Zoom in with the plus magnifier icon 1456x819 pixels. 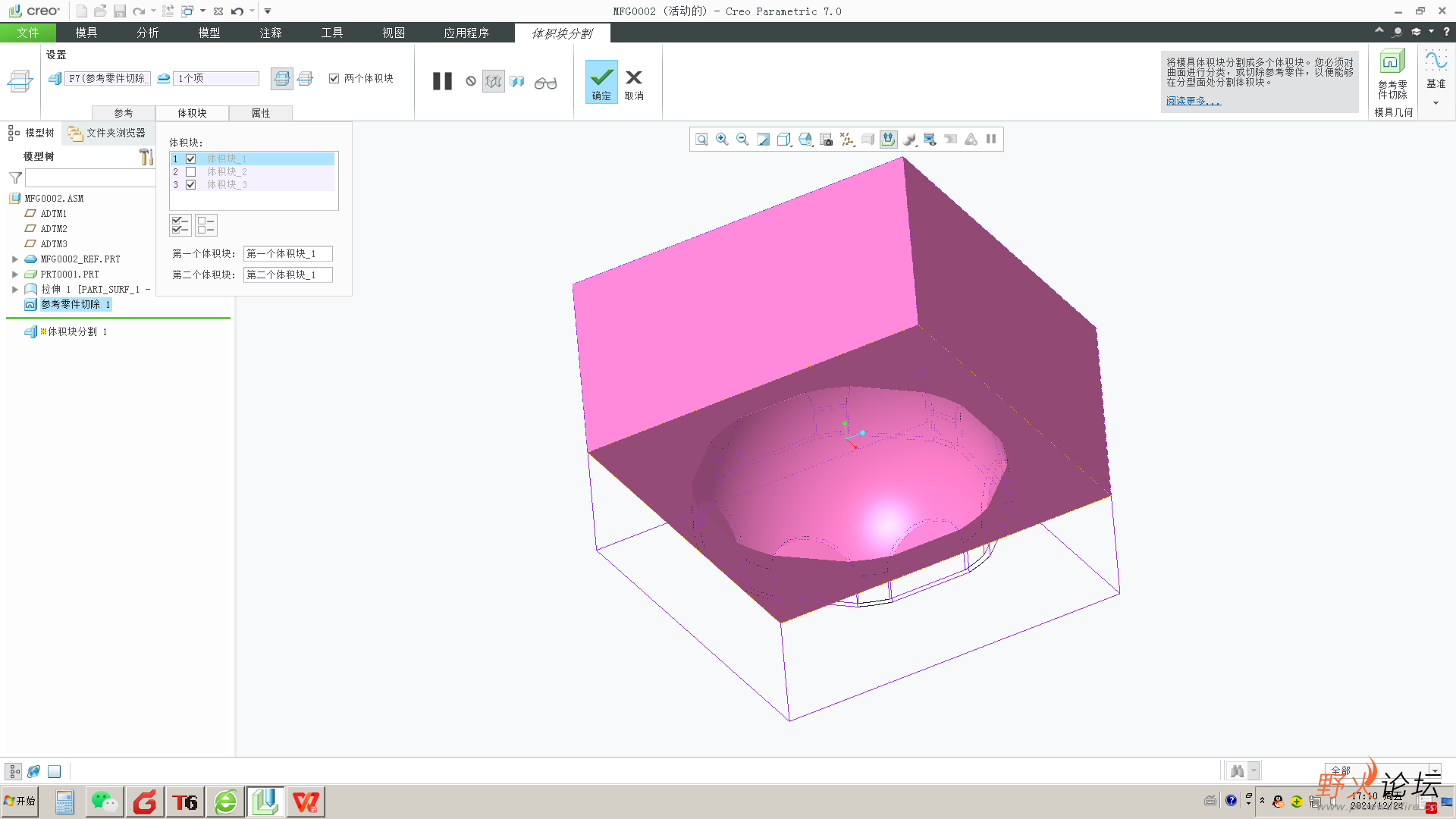722,140
